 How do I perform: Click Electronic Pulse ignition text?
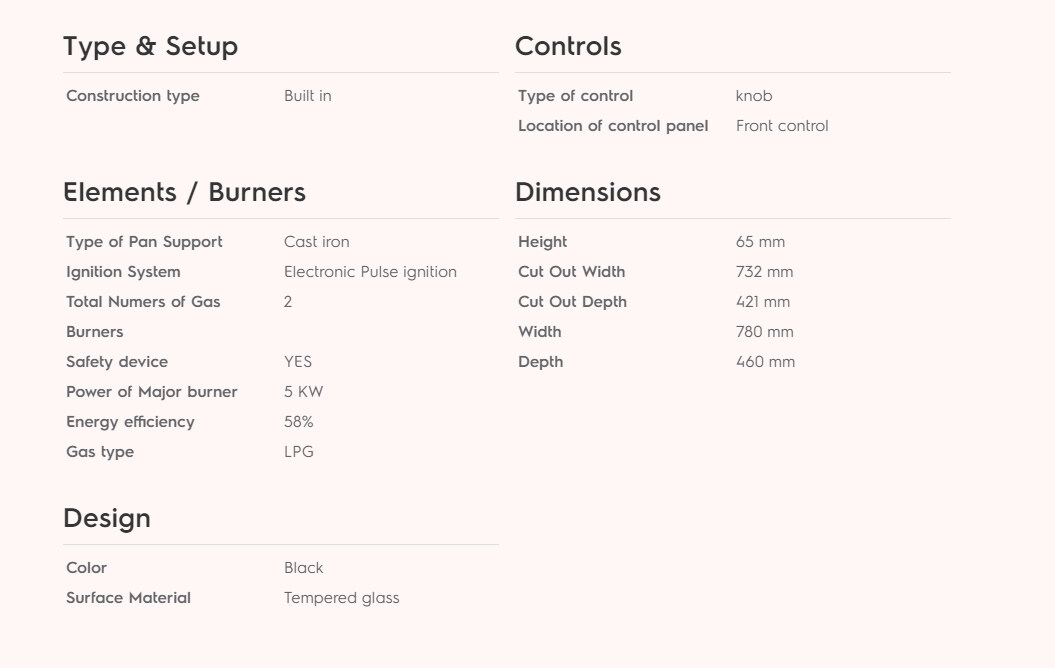coord(370,272)
